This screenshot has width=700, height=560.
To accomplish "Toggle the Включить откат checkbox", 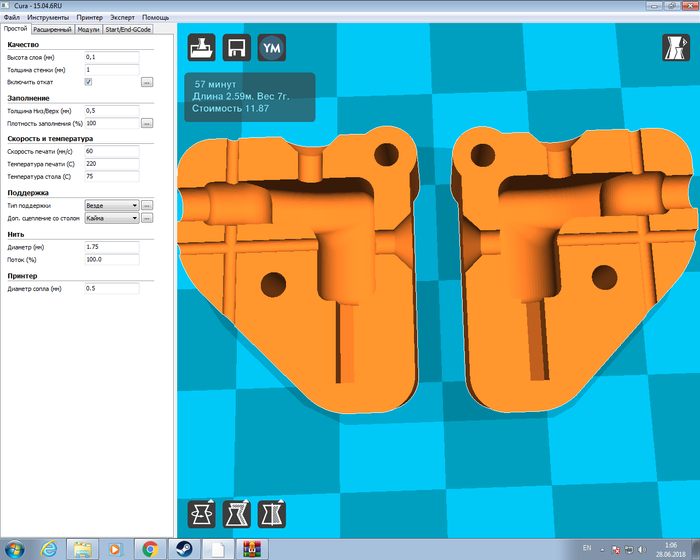I will pyautogui.click(x=89, y=82).
